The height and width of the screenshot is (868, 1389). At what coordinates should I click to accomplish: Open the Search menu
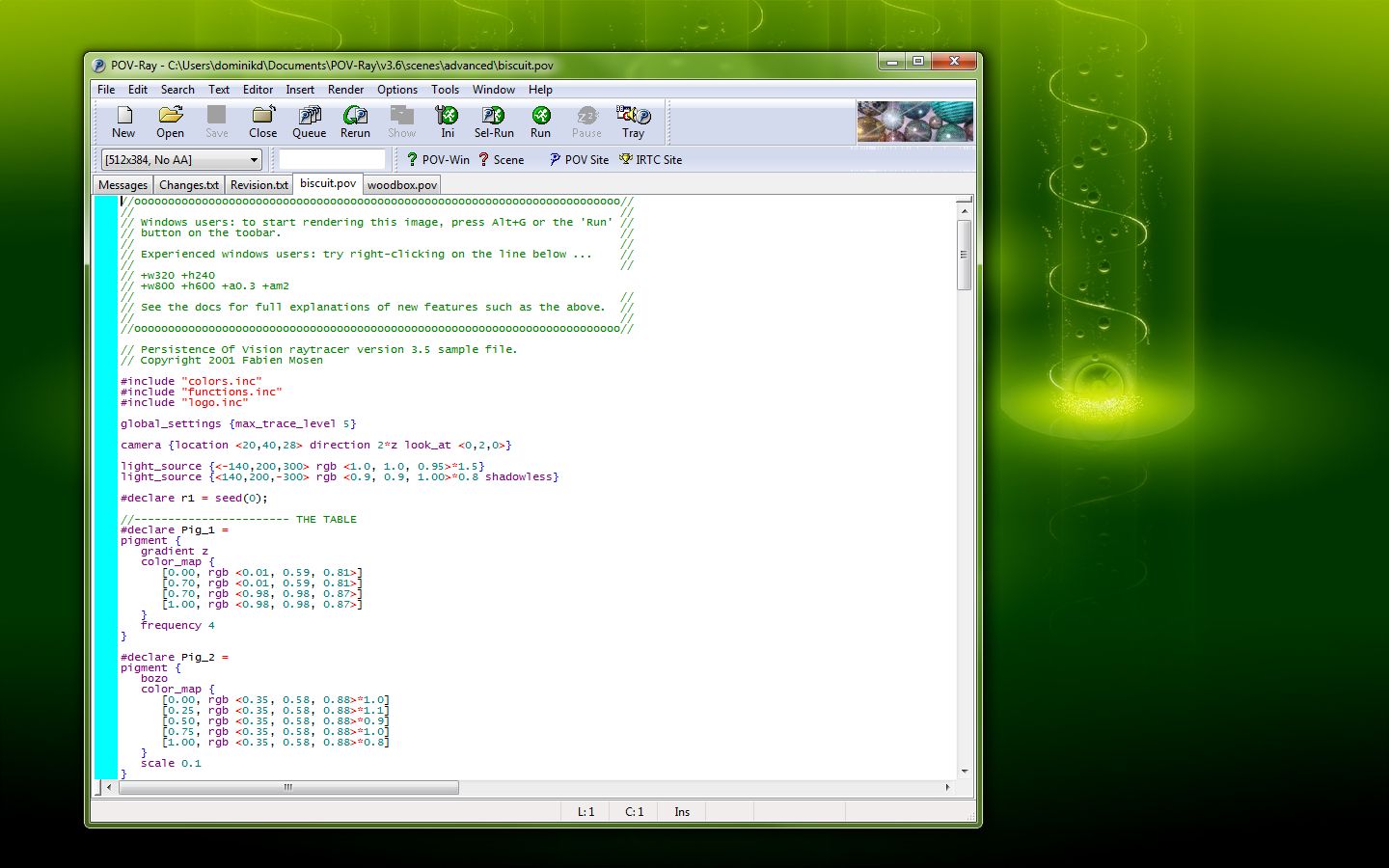(177, 89)
